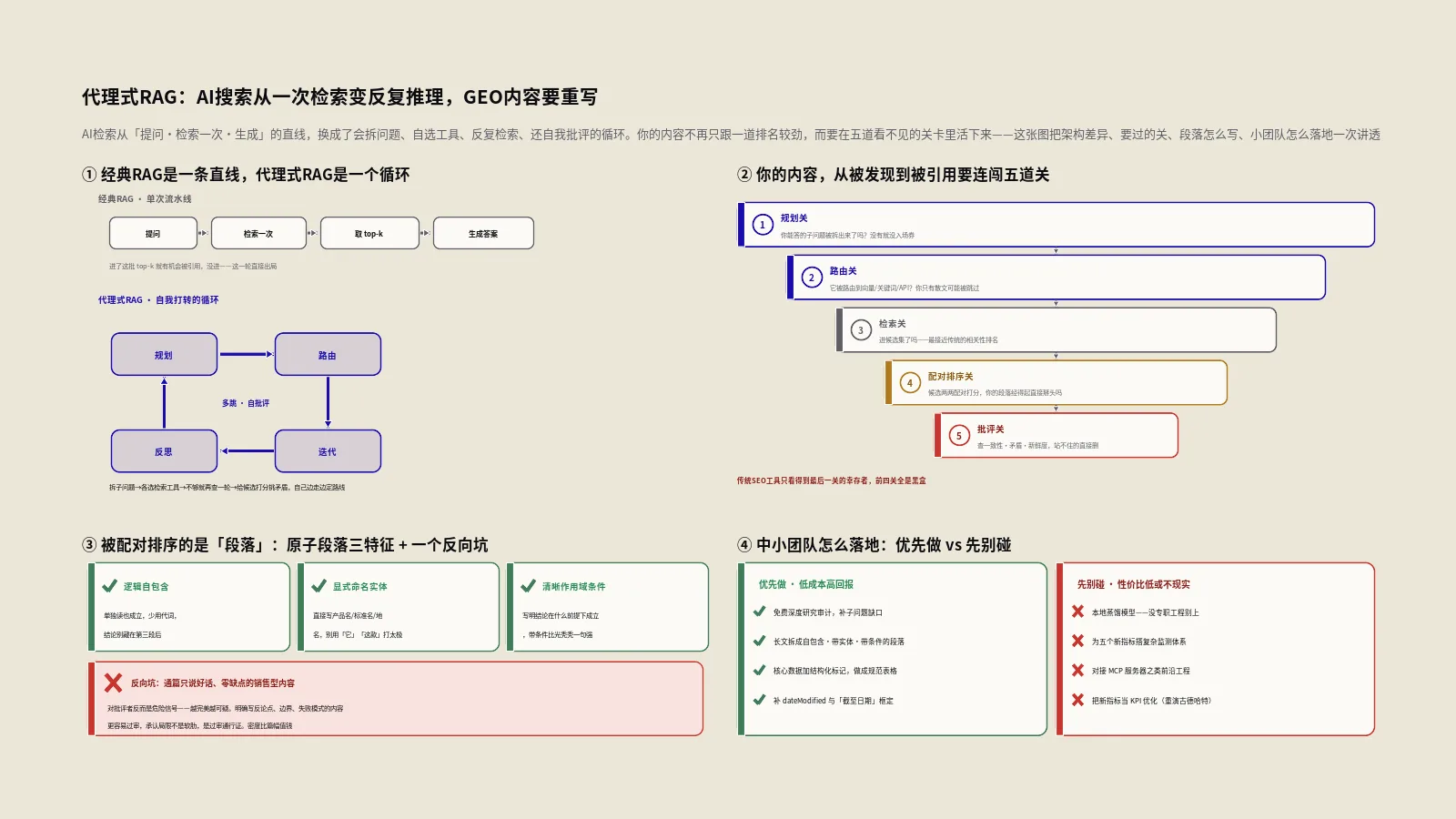Click the 逻辑自包含 card title
1456x819 pixels.
point(146,587)
